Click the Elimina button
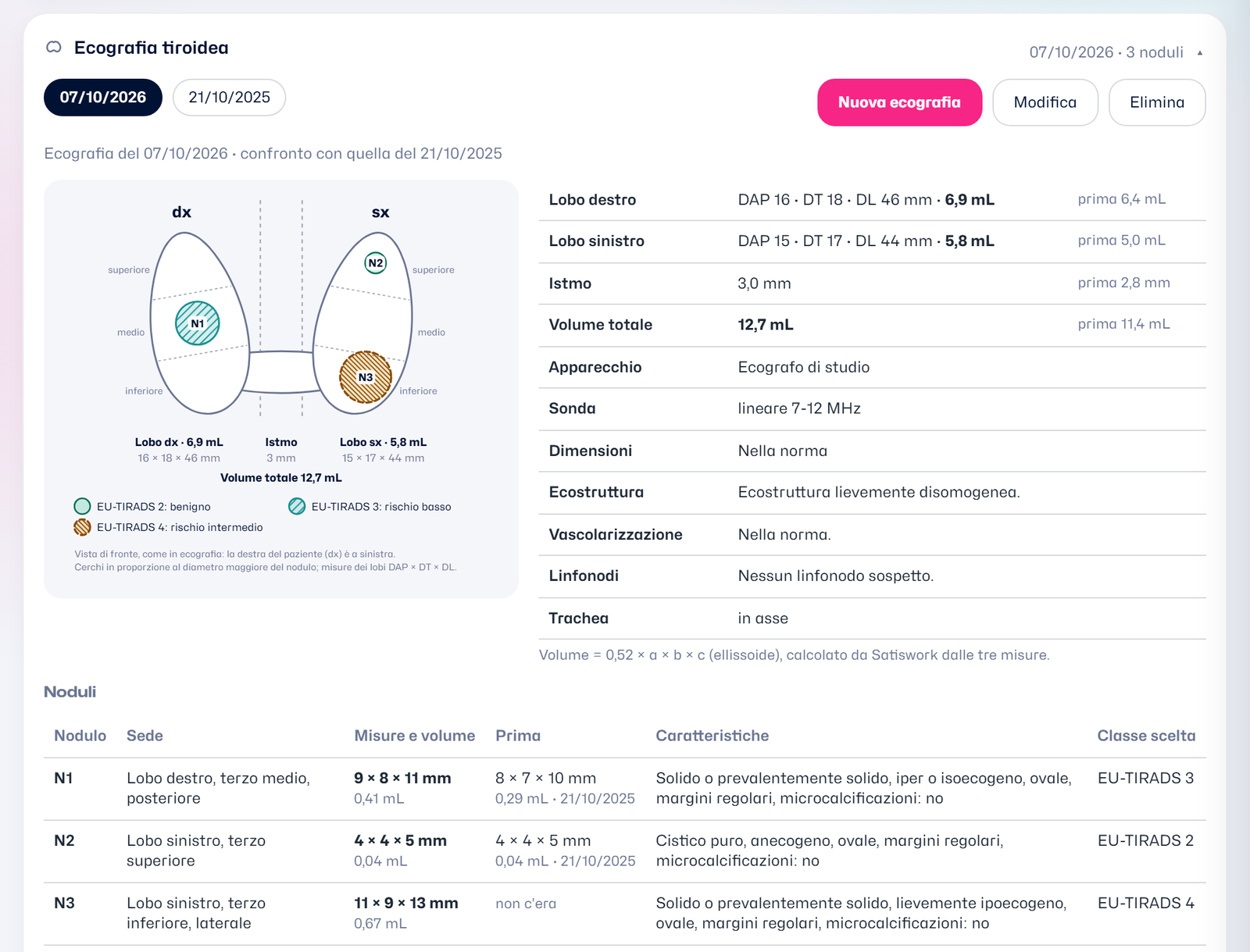Image resolution: width=1250 pixels, height=952 pixels. click(x=1157, y=102)
